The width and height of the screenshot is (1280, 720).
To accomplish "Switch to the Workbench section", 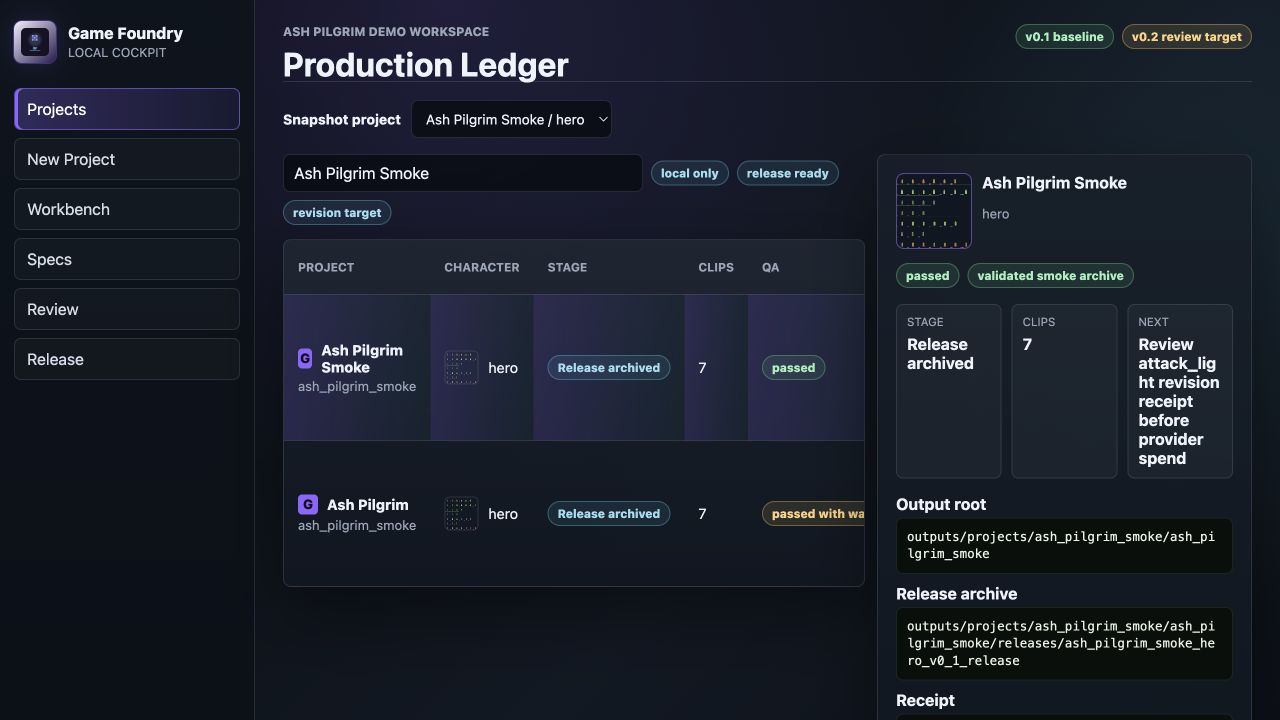I will click(x=127, y=209).
